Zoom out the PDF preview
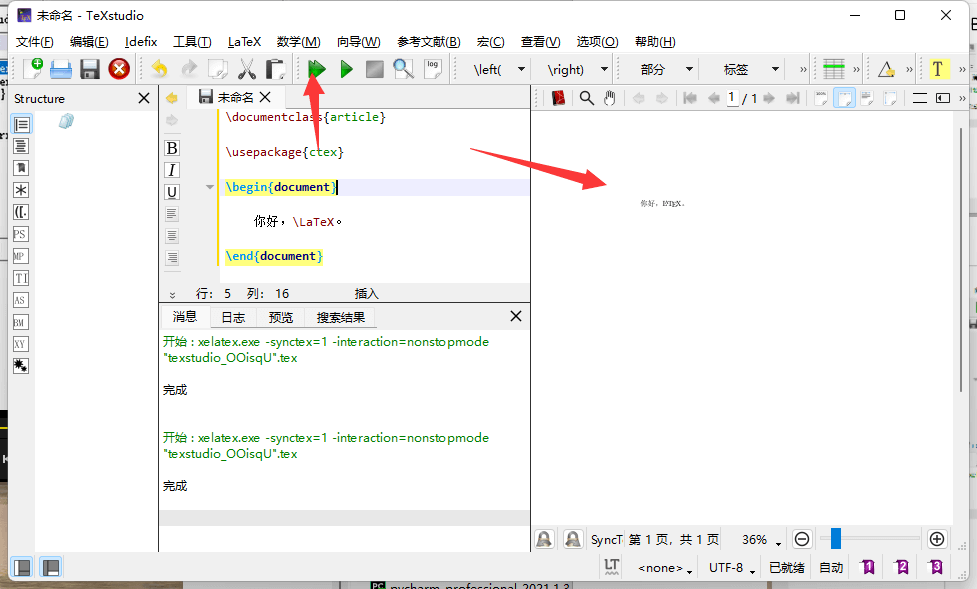 click(x=802, y=539)
